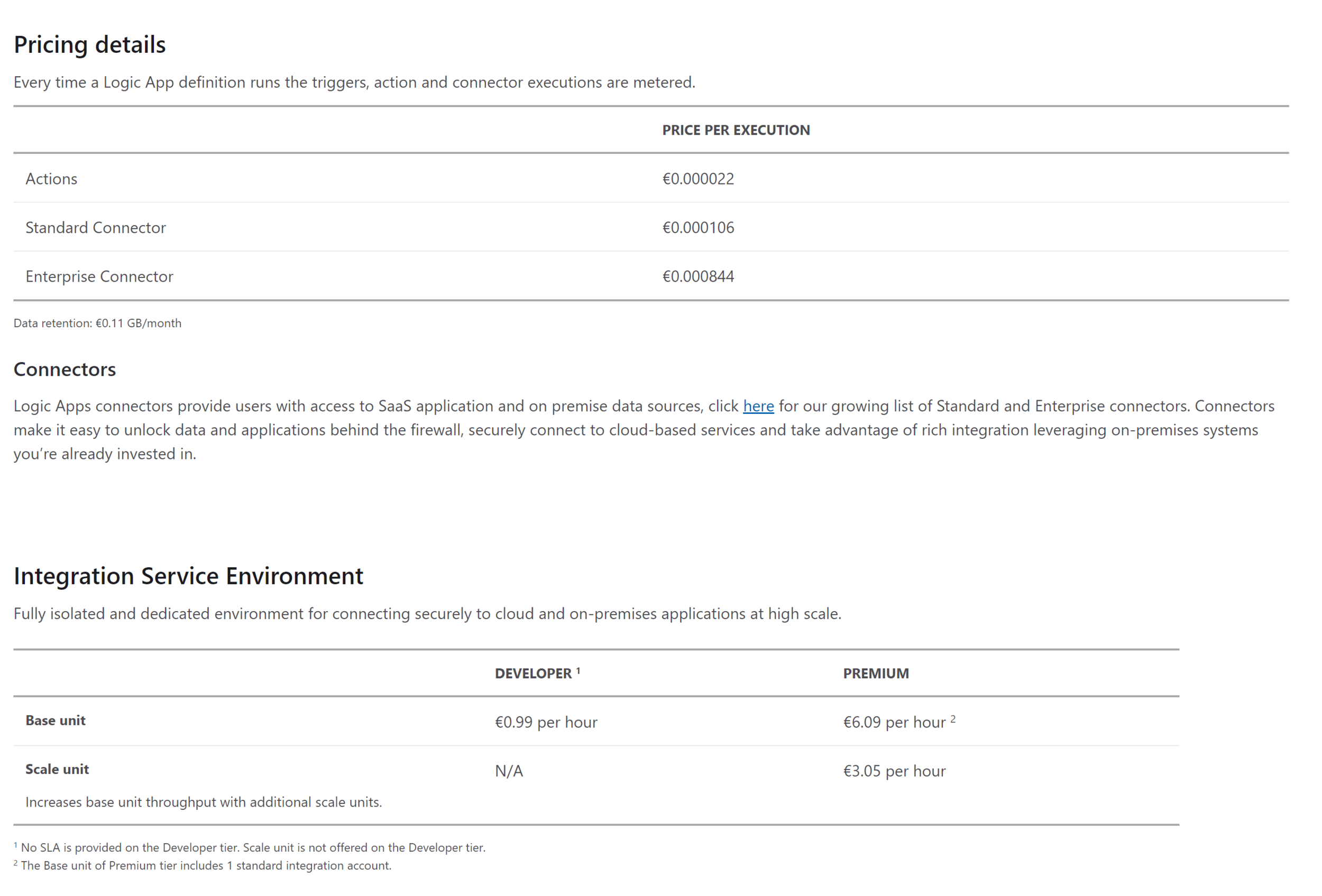Select the Scale unit row label
Image resolution: width=1322 pixels, height=896 pixels.
pyautogui.click(x=56, y=769)
